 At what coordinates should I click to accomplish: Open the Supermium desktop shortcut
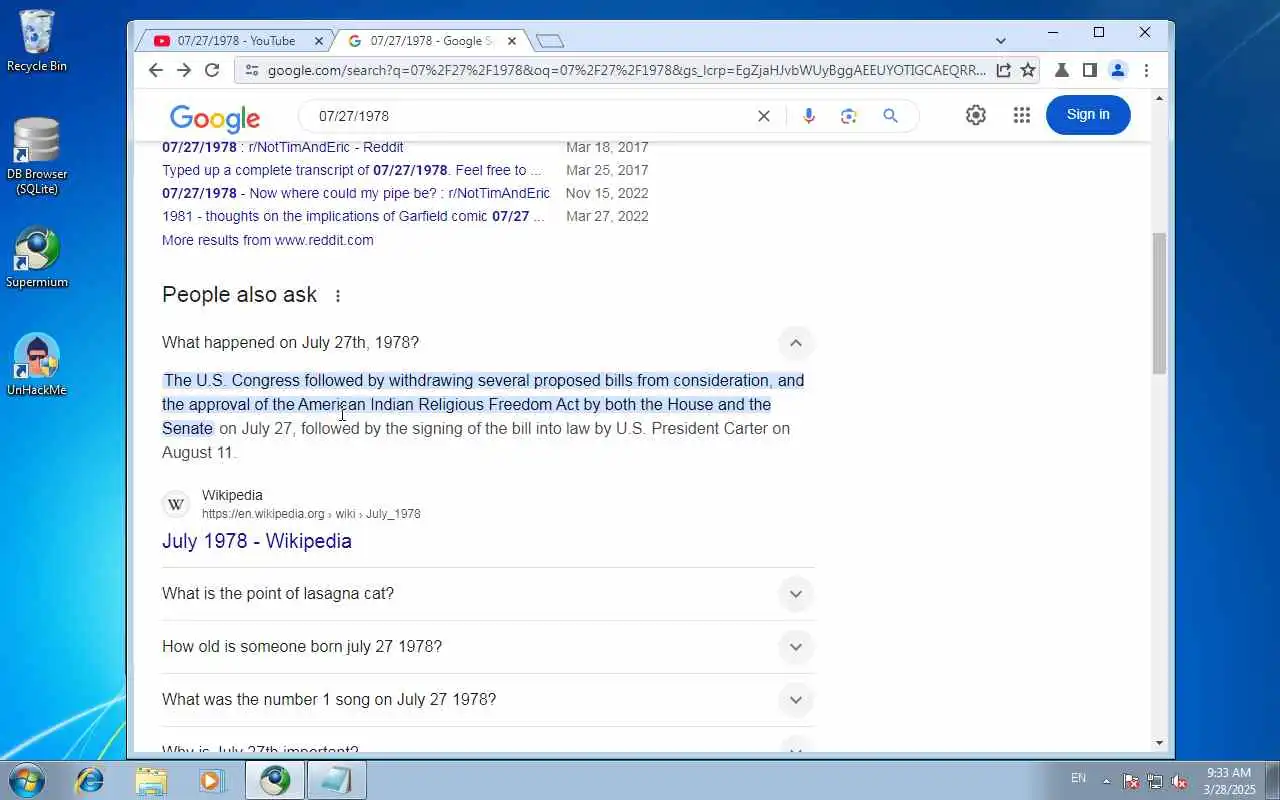pos(37,259)
